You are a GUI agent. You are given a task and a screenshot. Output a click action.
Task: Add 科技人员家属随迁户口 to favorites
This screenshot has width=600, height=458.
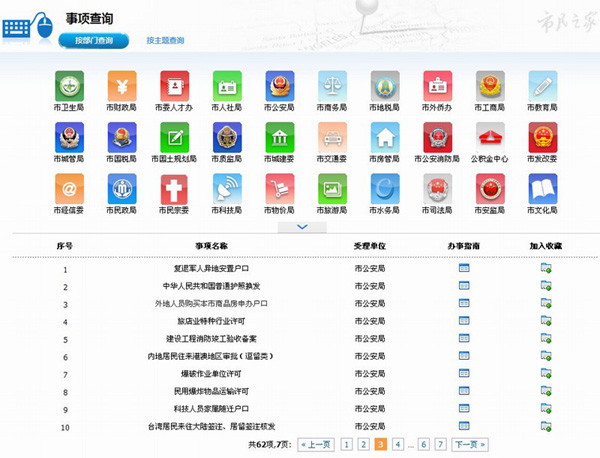545,408
